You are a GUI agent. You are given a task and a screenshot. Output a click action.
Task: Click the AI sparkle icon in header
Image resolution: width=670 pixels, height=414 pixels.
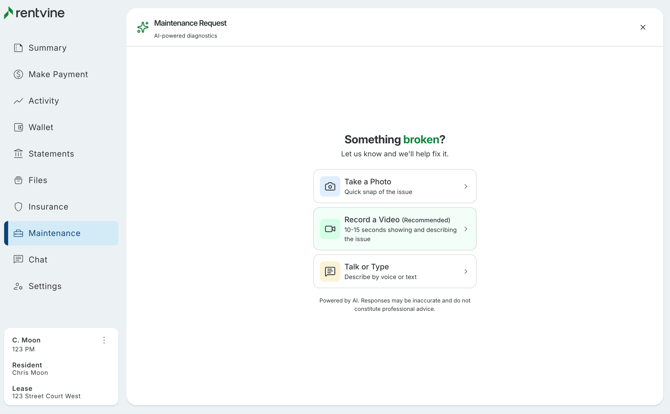pyautogui.click(x=143, y=28)
